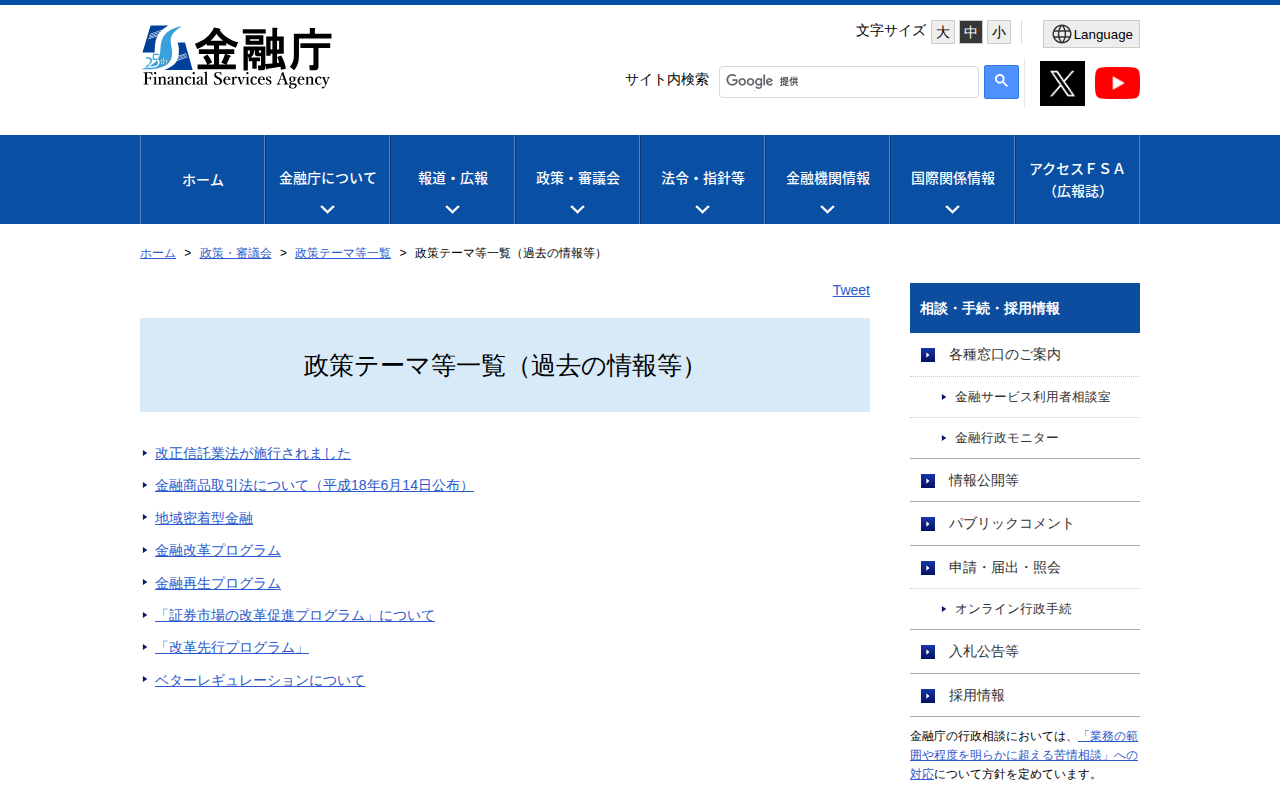
Task: Expand chevron under 法令・指針等
Action: click(x=702, y=210)
